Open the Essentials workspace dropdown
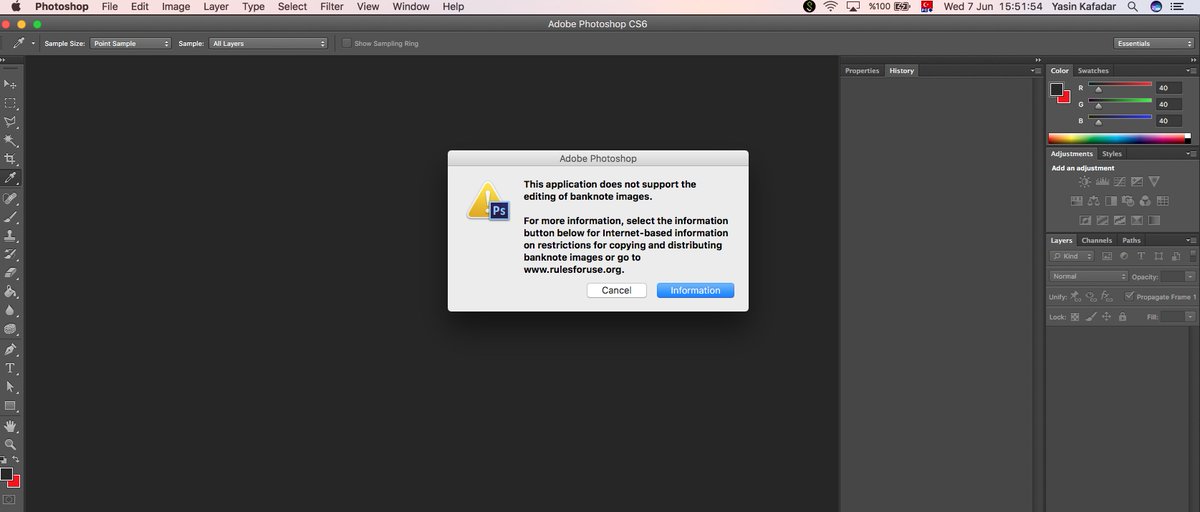The height and width of the screenshot is (512, 1200). (x=1153, y=44)
